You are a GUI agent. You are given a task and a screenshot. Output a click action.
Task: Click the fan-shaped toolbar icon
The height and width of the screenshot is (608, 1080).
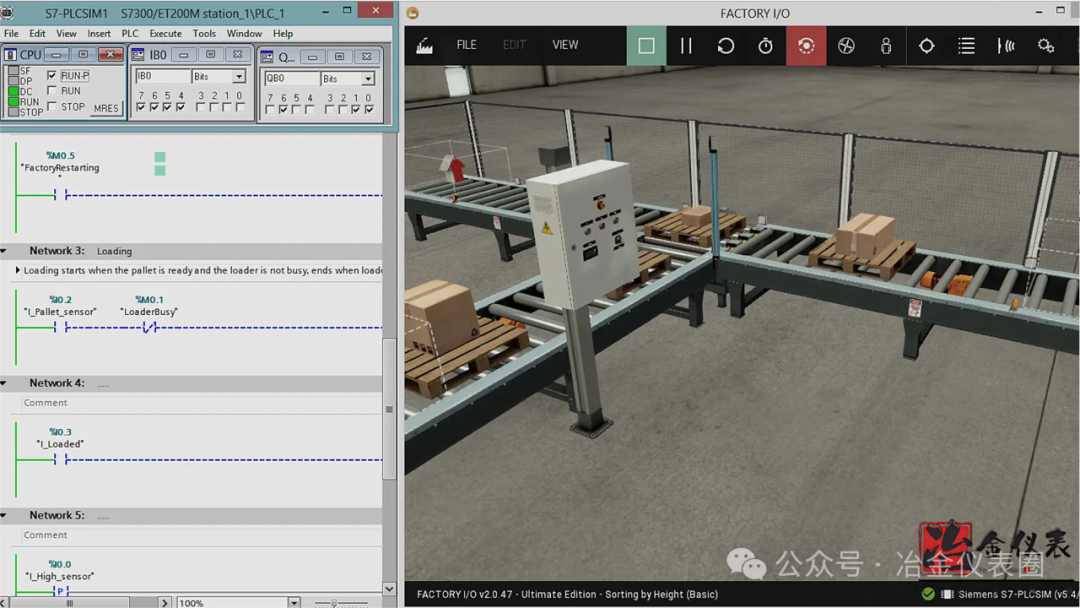coord(846,45)
